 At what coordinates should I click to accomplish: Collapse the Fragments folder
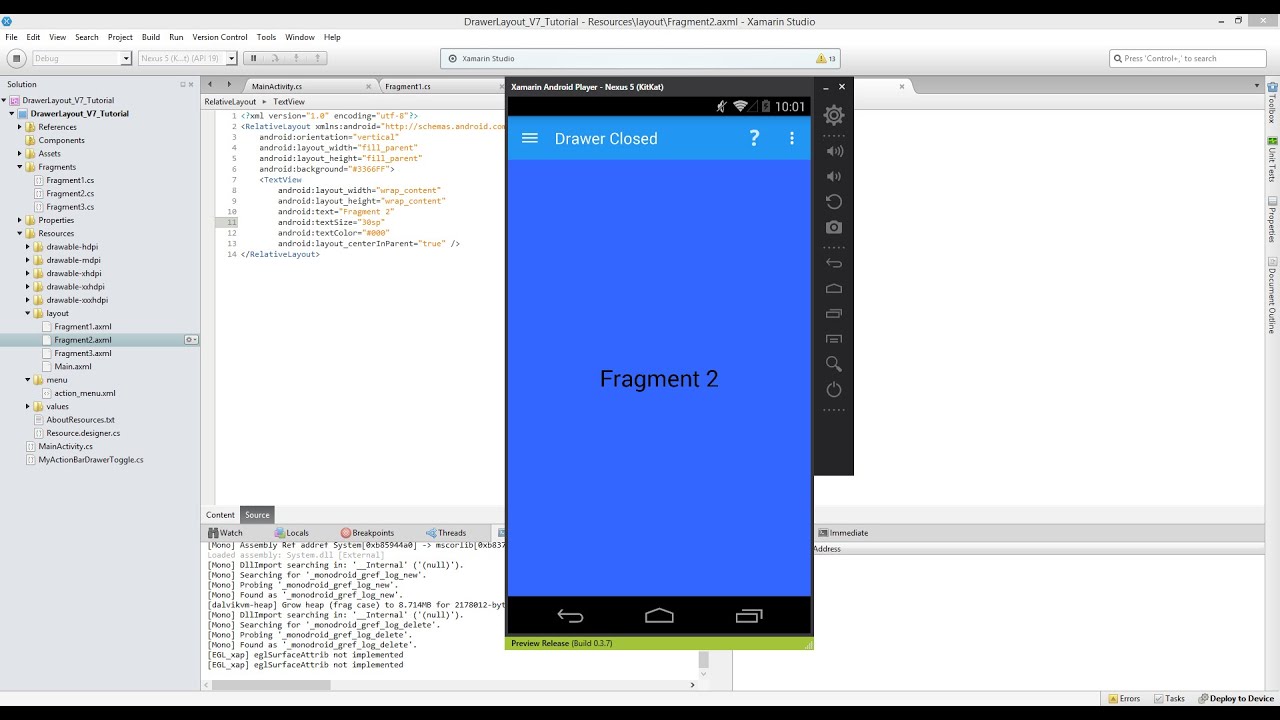tap(19, 167)
